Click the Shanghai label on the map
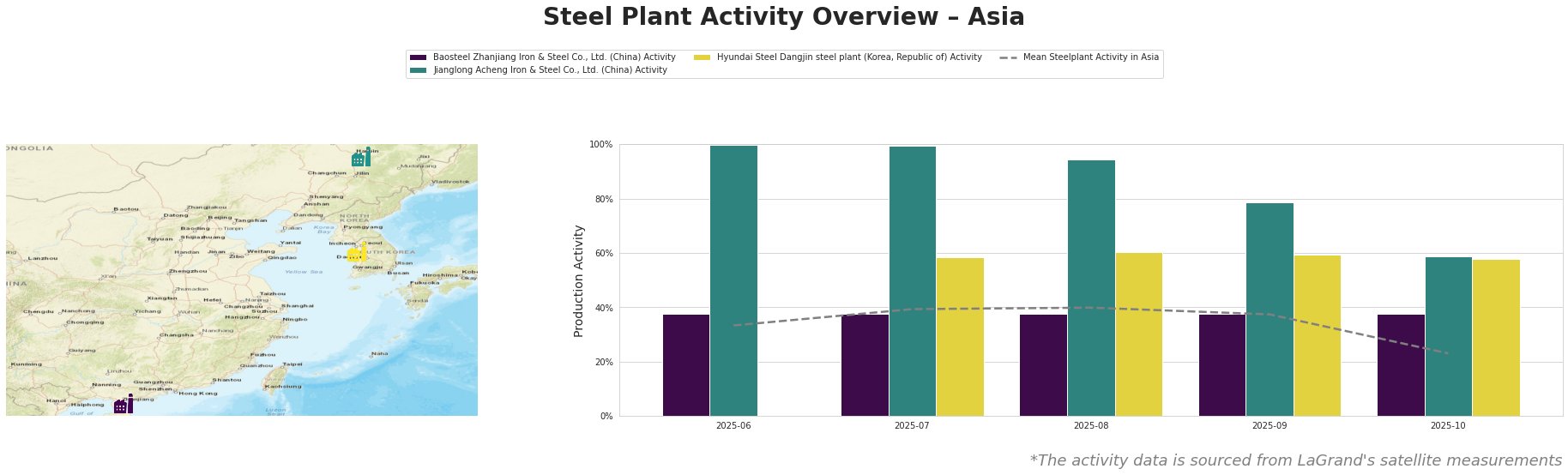The image size is (1568, 475). (298, 306)
